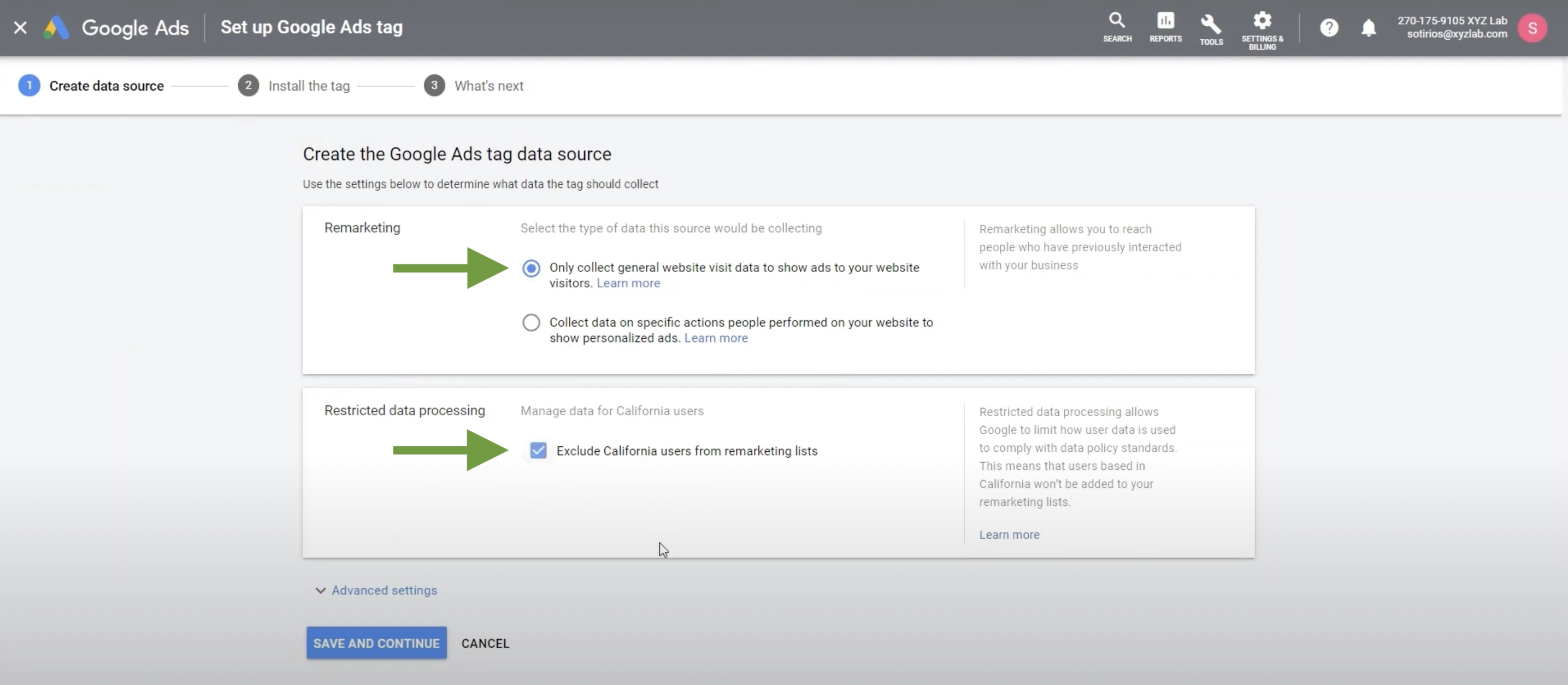Viewport: 1568px width, 685px height.
Task: Open the Tools wrench icon
Action: click(x=1211, y=29)
